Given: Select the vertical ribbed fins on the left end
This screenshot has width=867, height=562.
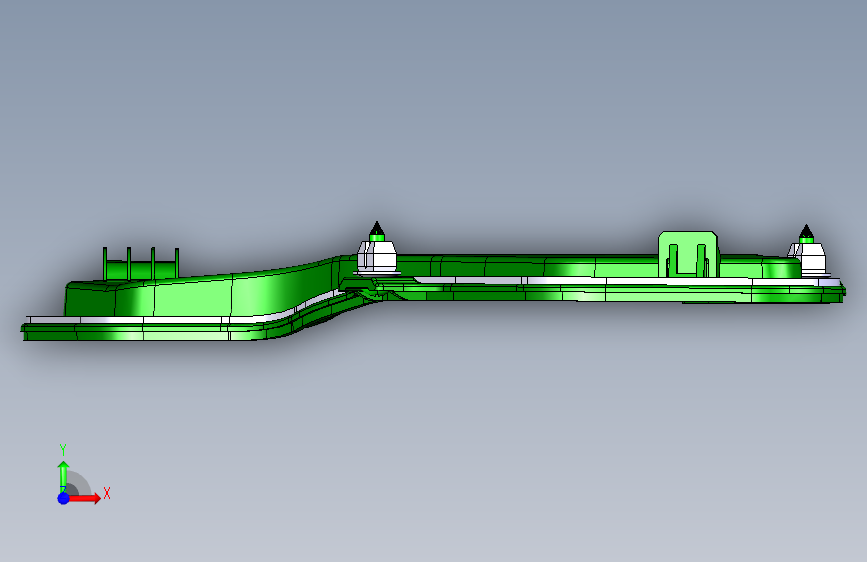Looking at the screenshot, I should [x=141, y=263].
